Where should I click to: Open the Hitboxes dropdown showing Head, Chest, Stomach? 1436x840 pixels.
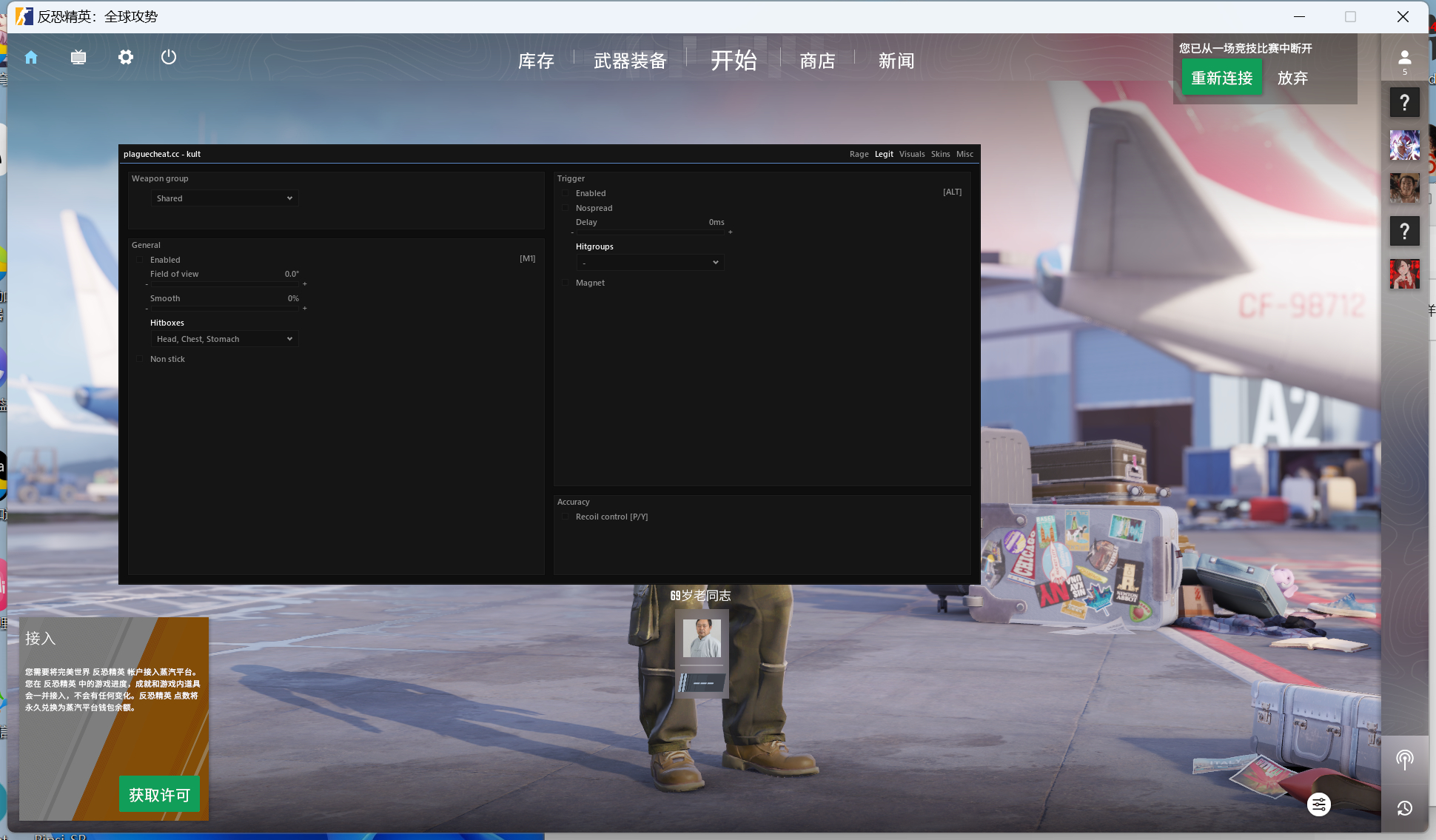click(224, 338)
